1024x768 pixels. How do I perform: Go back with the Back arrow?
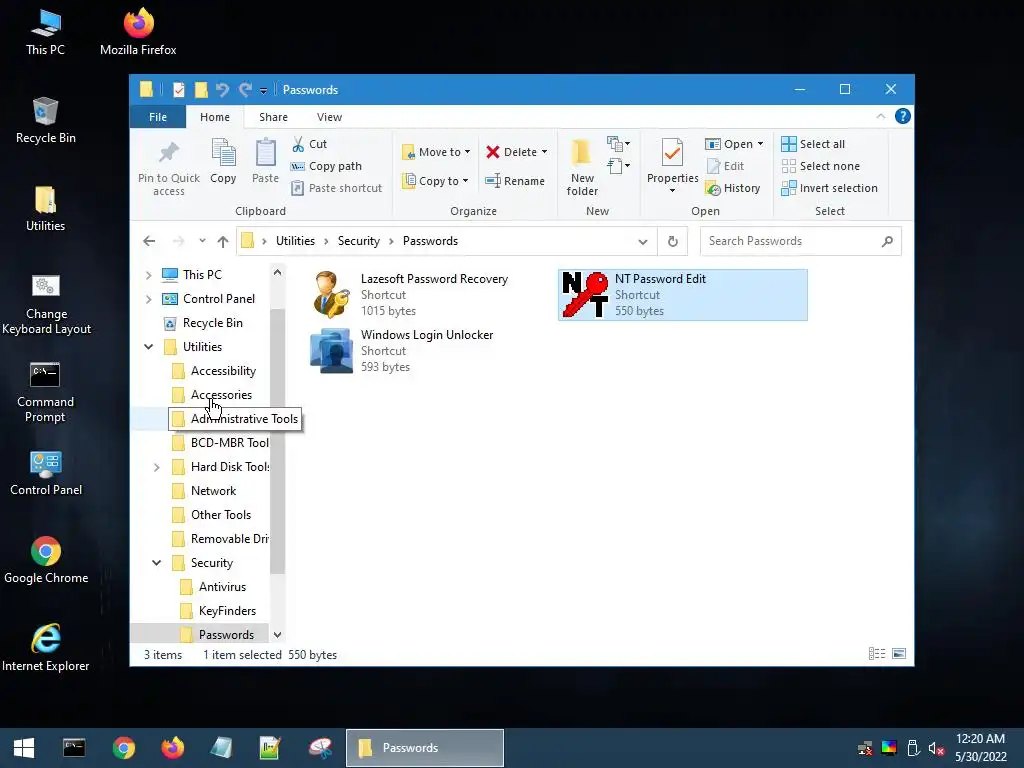150,241
